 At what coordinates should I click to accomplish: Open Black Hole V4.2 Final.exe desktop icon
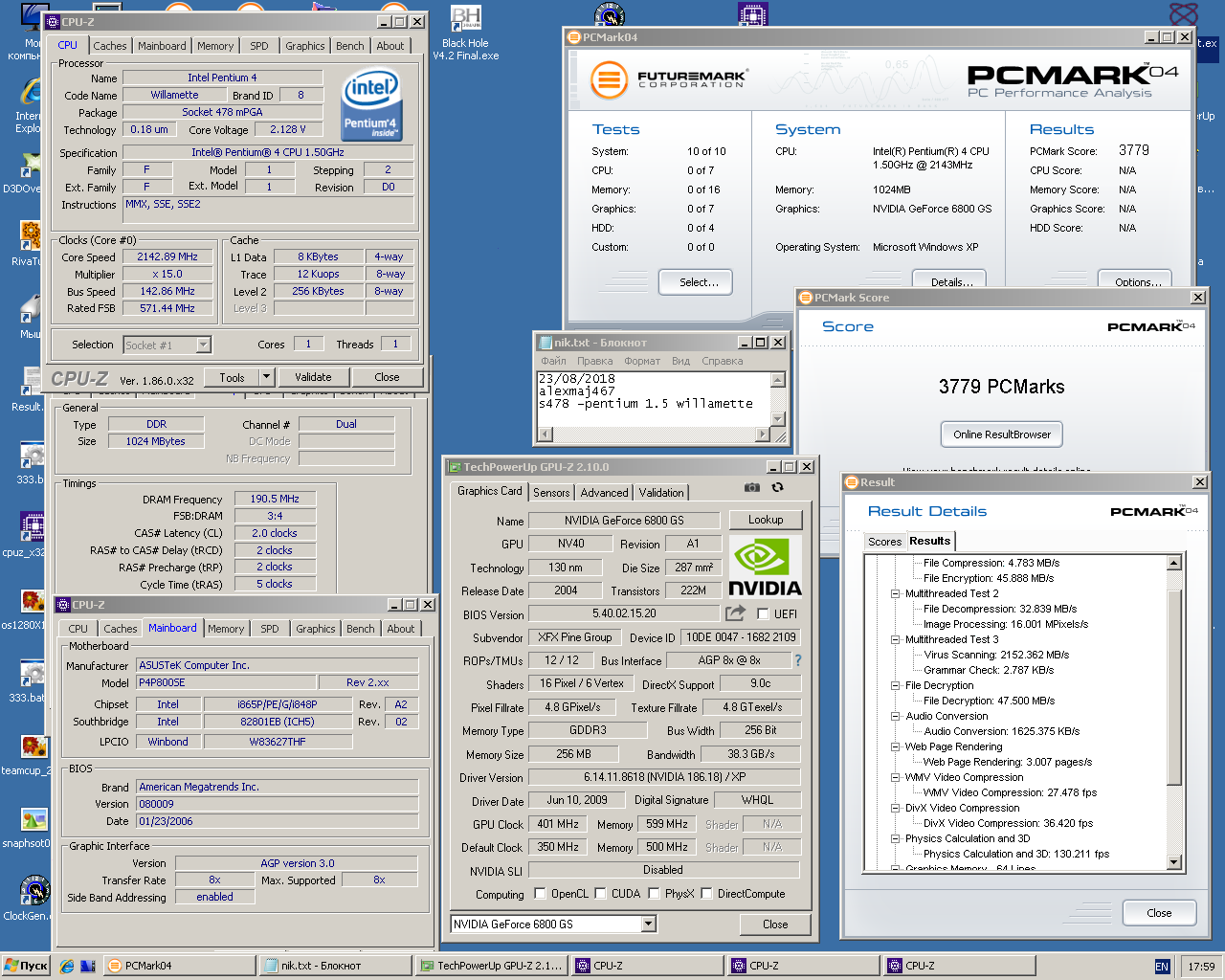pos(465,33)
